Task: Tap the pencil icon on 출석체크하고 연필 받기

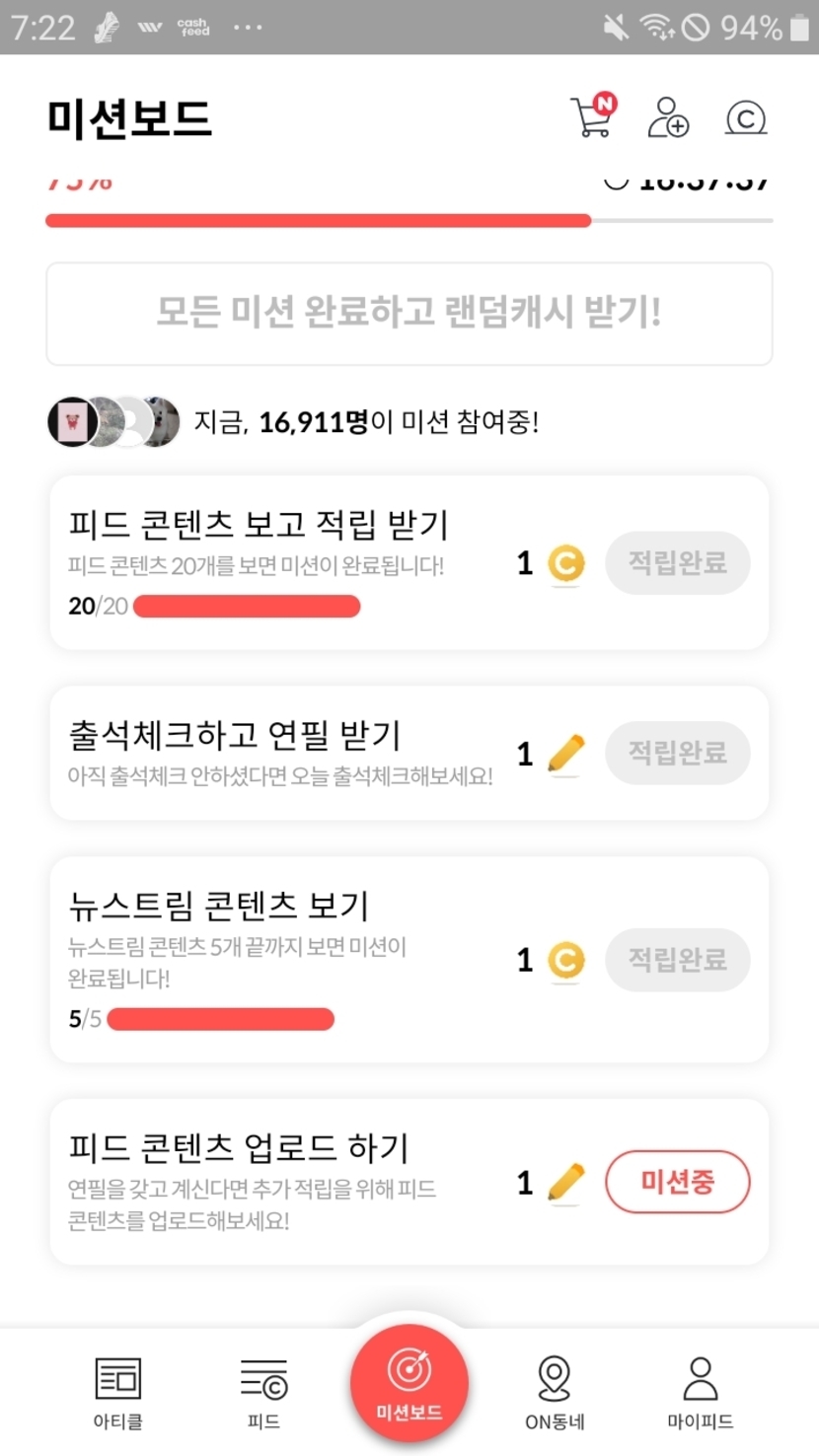Action: [x=565, y=755]
